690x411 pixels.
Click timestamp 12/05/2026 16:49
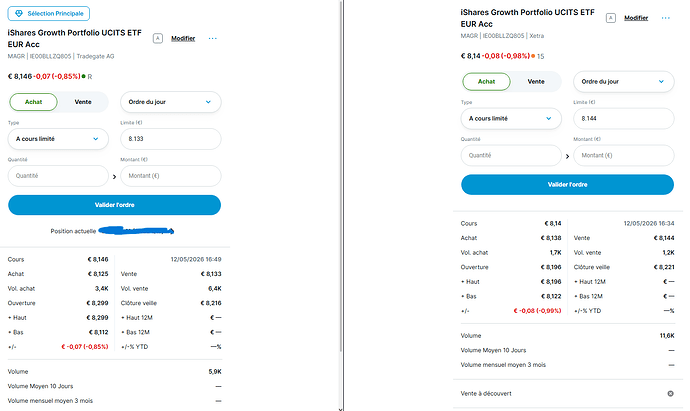[196, 260]
